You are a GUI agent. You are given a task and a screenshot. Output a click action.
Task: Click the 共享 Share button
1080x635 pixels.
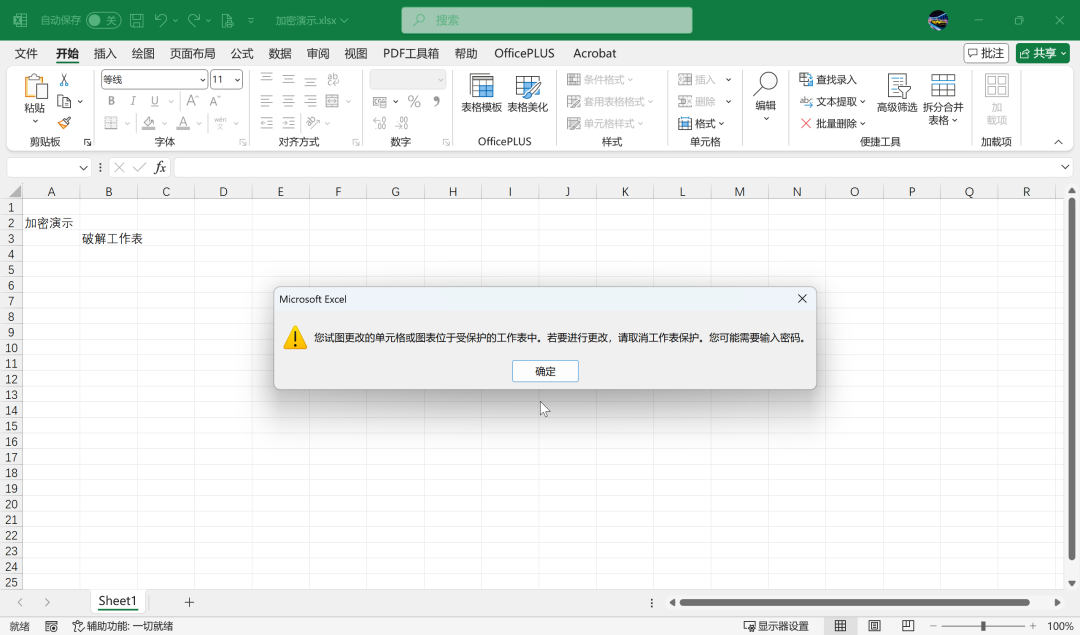coord(1042,53)
